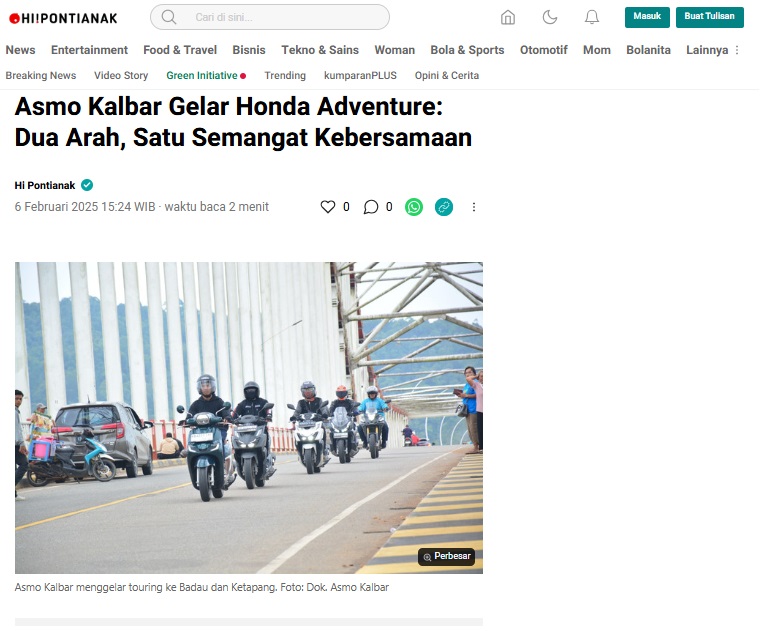The image size is (761, 631).
Task: Copy article link with chain icon
Action: [x=444, y=207]
